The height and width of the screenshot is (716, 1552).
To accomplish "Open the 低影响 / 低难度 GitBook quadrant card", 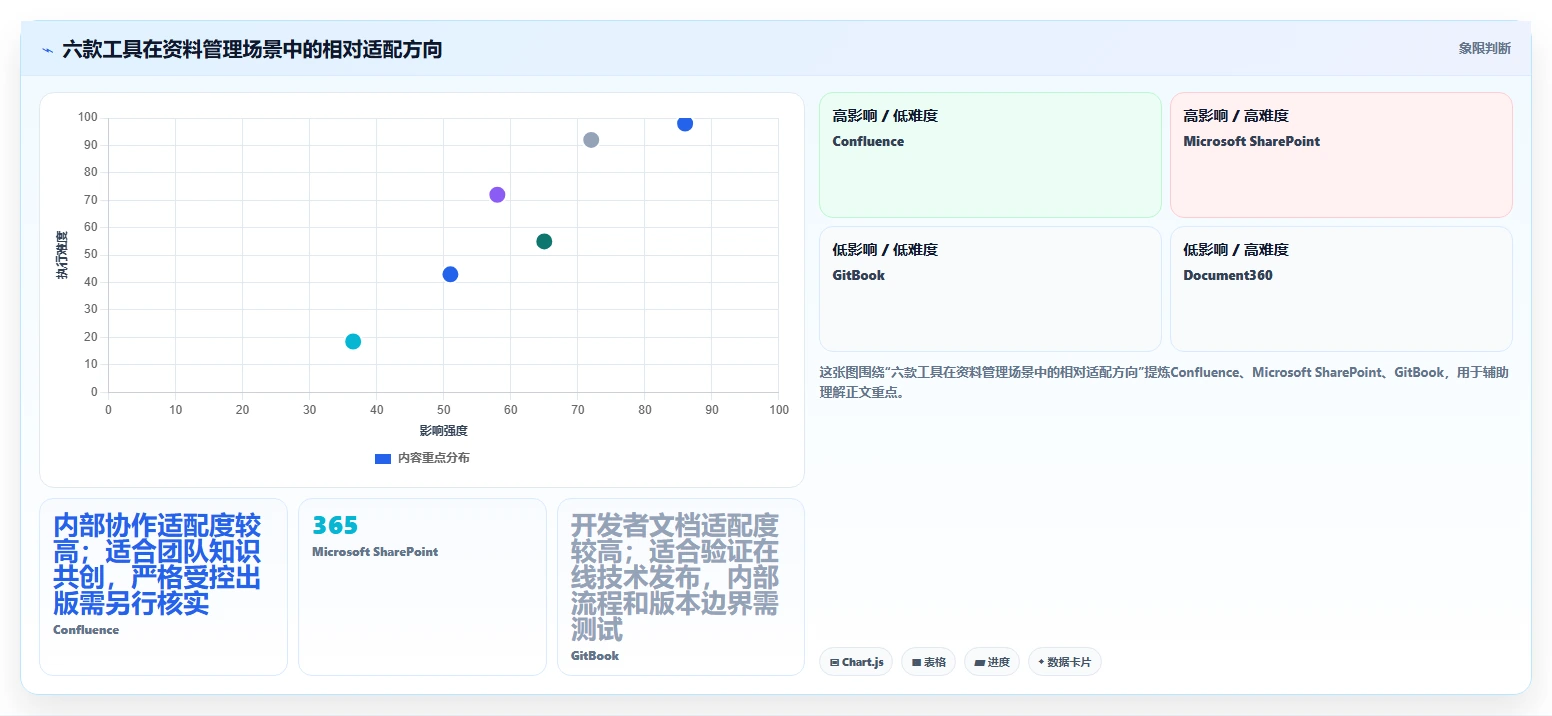I will tap(990, 289).
